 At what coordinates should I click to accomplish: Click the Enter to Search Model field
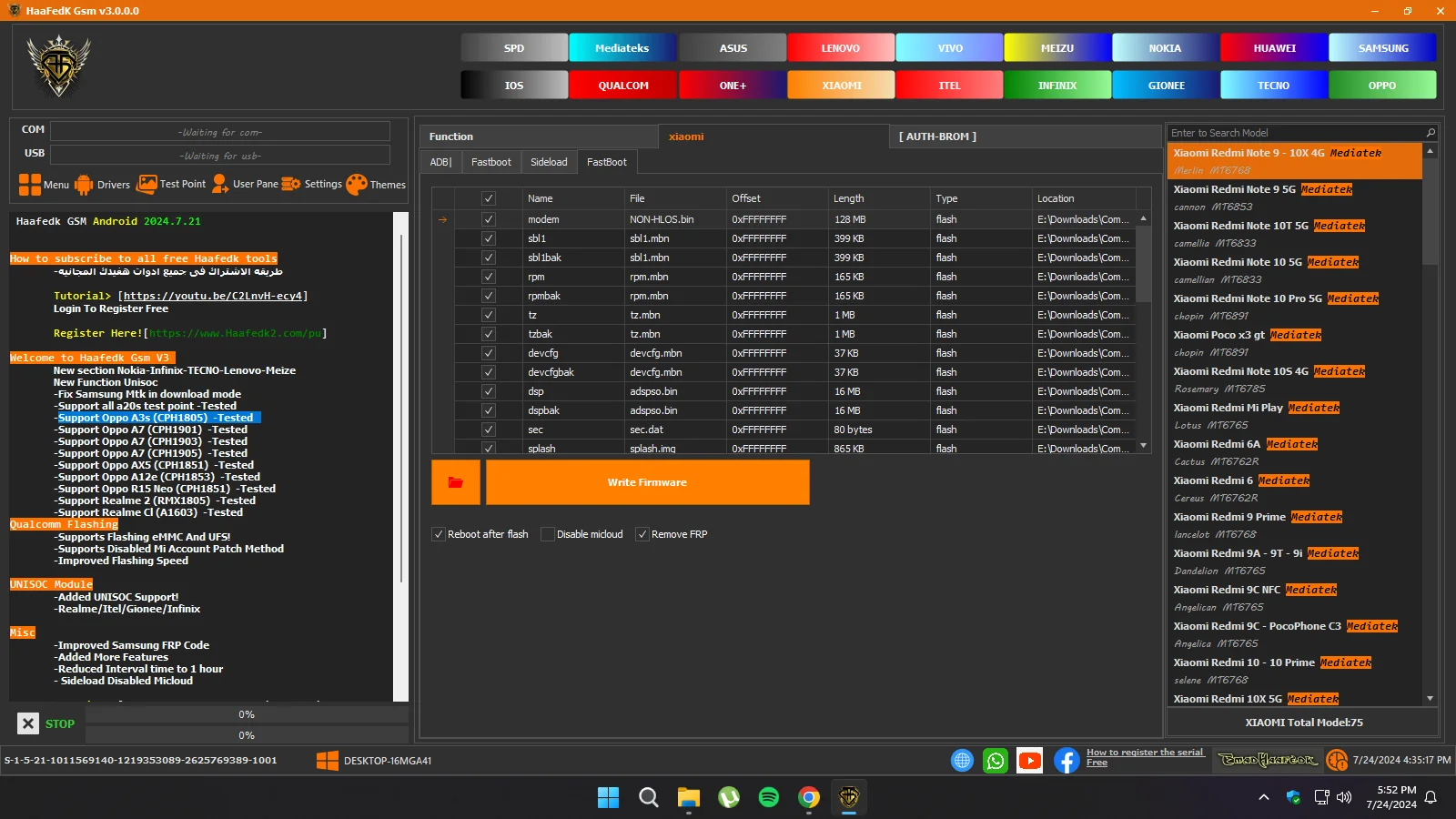(x=1295, y=133)
